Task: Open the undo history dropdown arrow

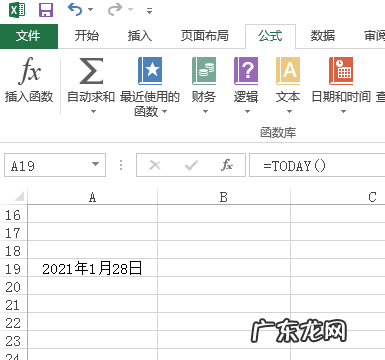Action: click(x=91, y=10)
